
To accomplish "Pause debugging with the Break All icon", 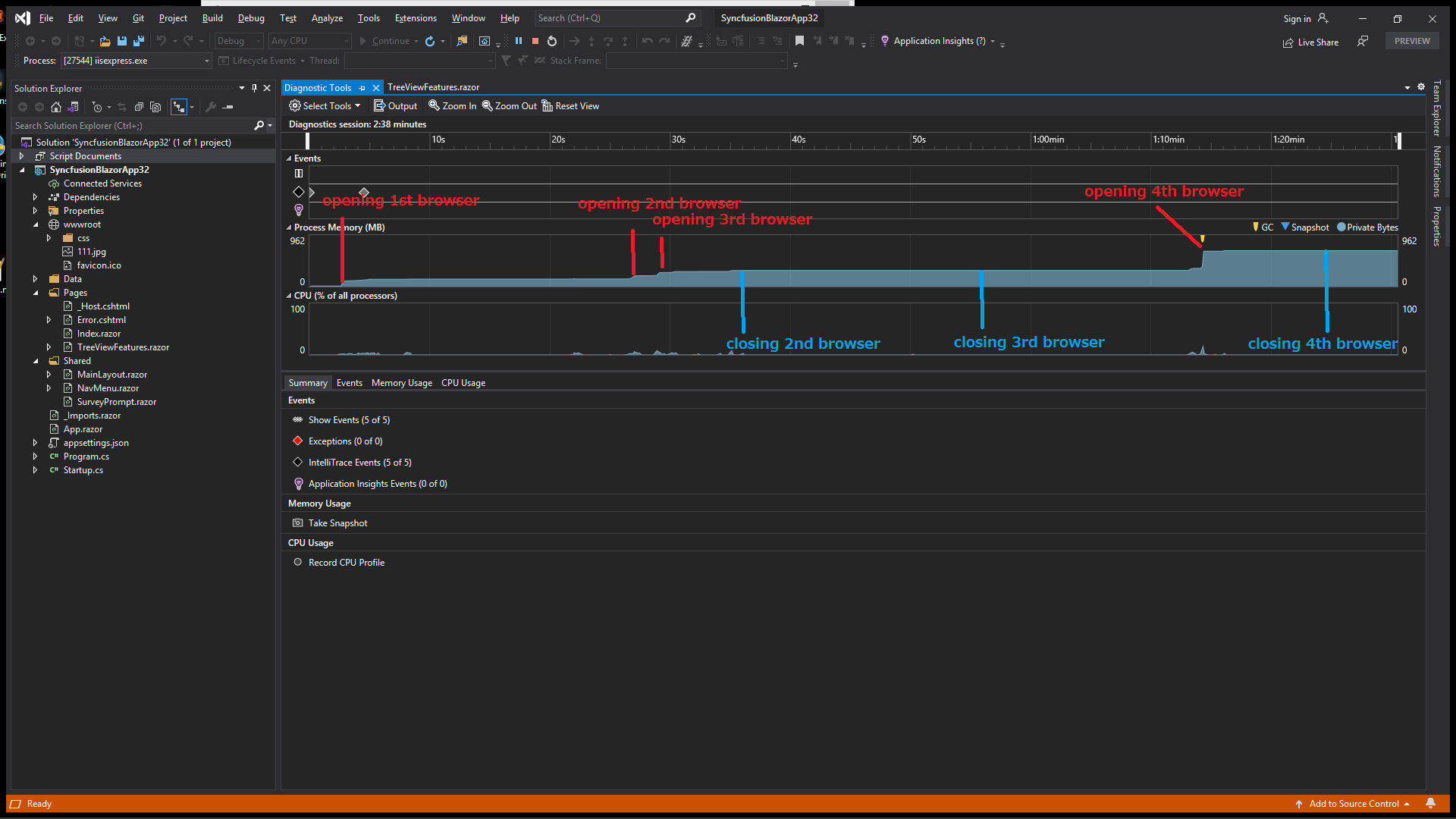I will pos(519,41).
